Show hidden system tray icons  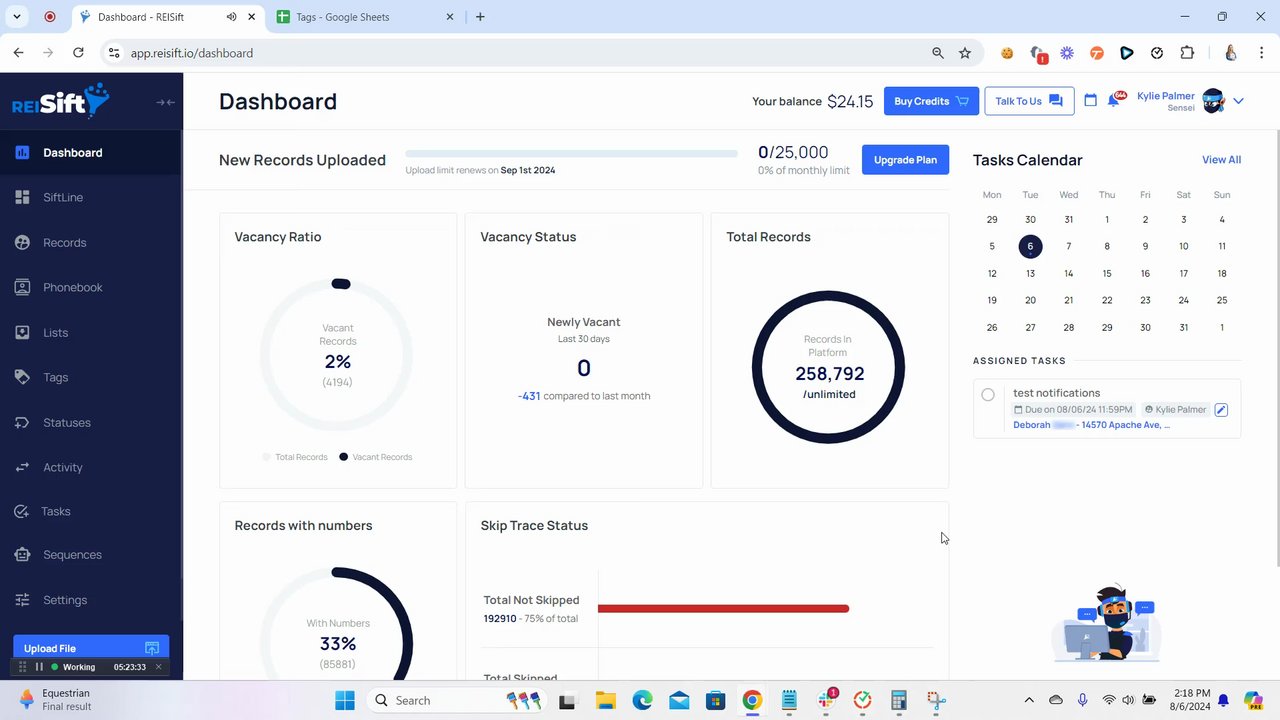[1028, 700]
